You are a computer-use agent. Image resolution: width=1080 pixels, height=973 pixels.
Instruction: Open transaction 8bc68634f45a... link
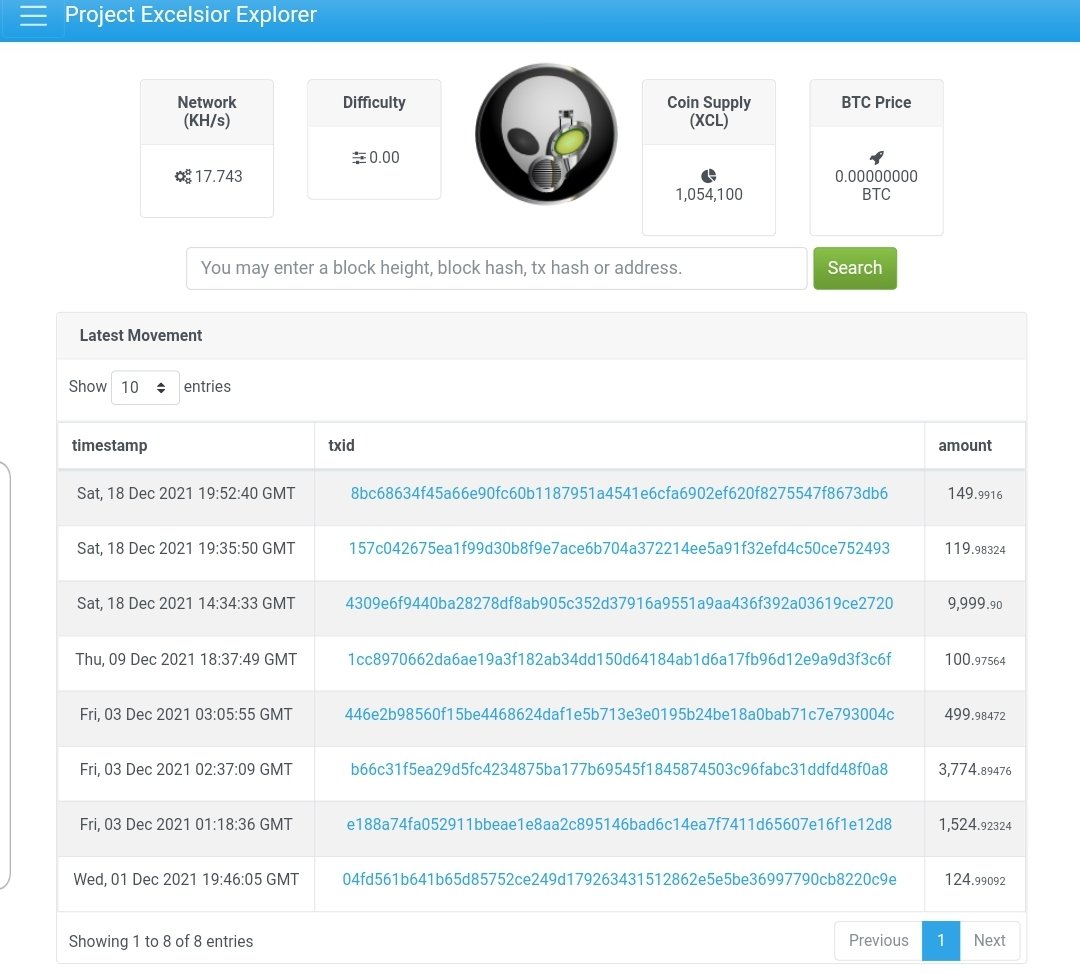tap(619, 494)
